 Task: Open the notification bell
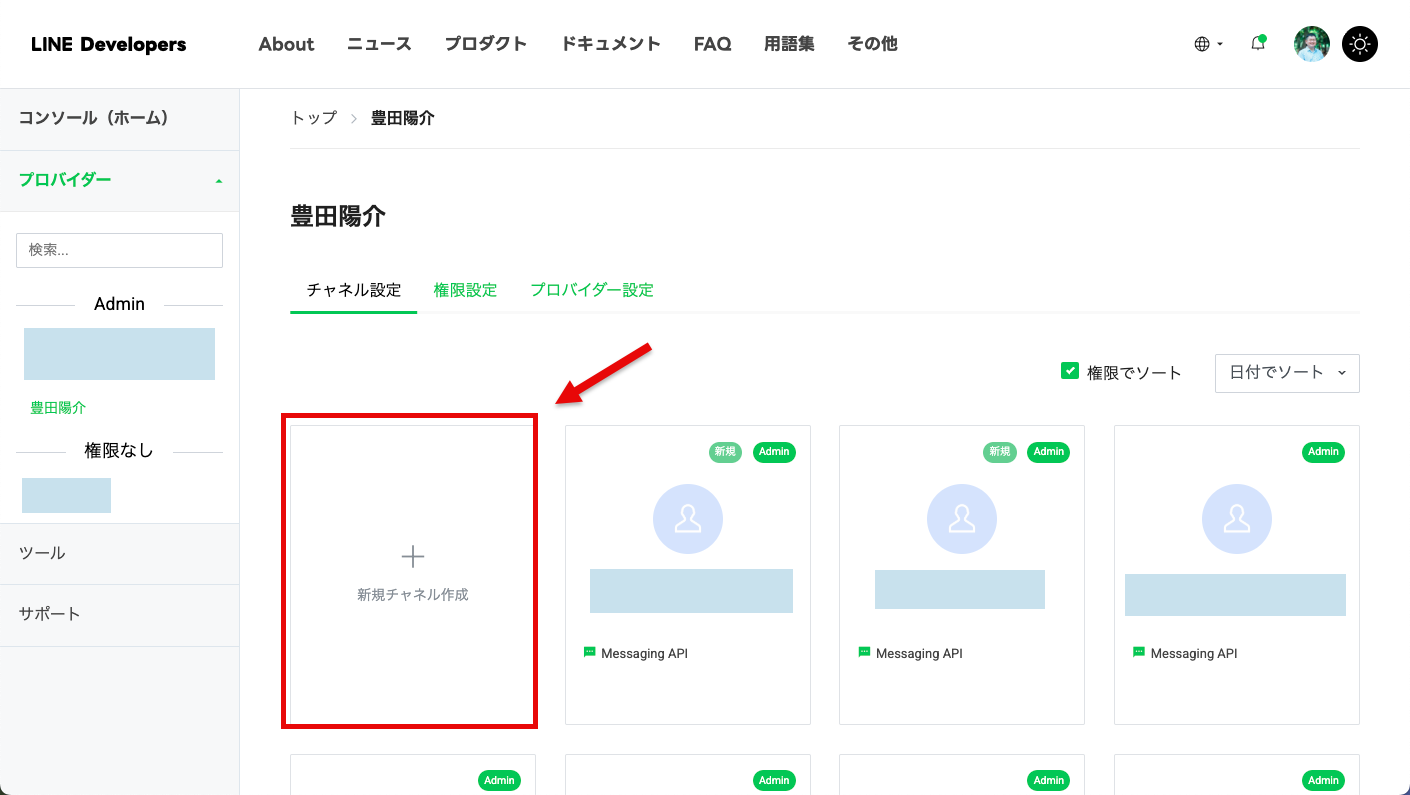coord(1258,44)
